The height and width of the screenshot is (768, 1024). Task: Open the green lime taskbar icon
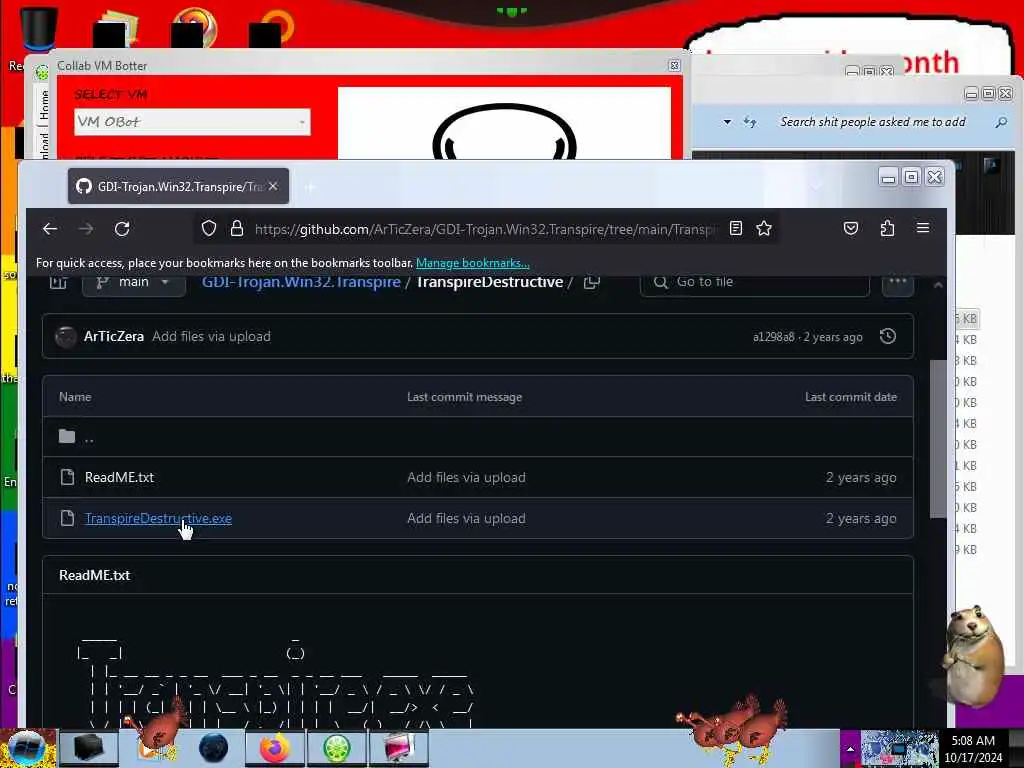(x=337, y=748)
